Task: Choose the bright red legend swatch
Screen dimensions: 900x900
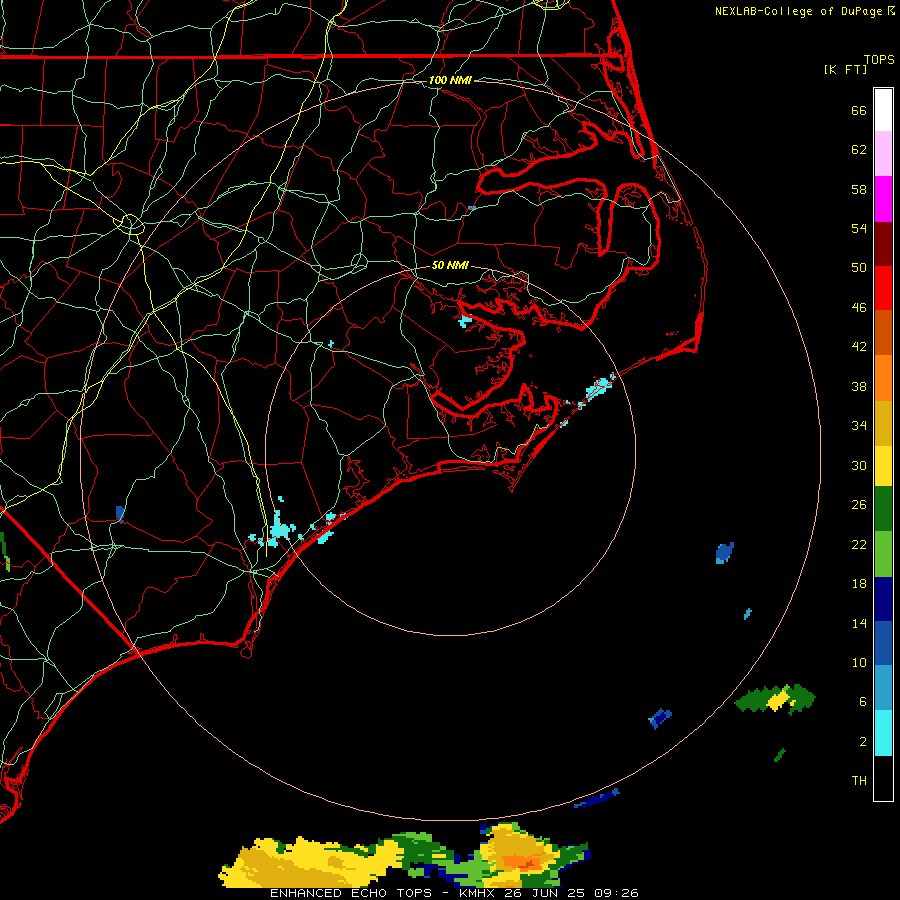Action: 883,288
